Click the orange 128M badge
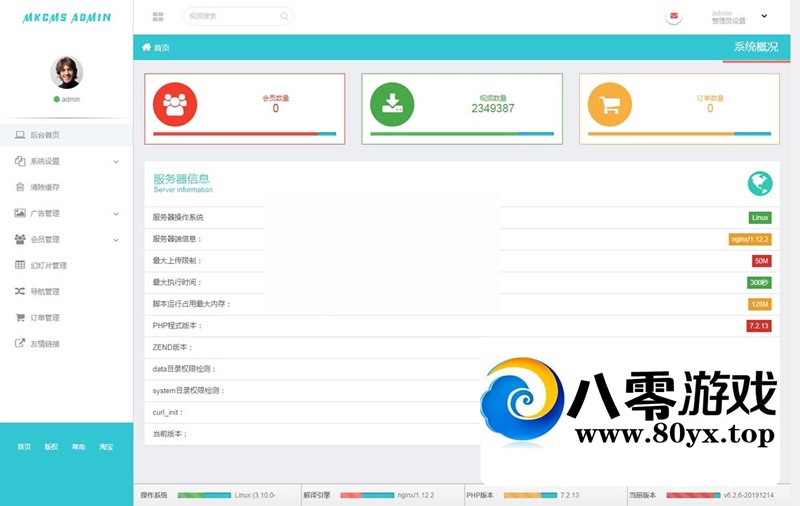The height and width of the screenshot is (506, 800). click(760, 304)
